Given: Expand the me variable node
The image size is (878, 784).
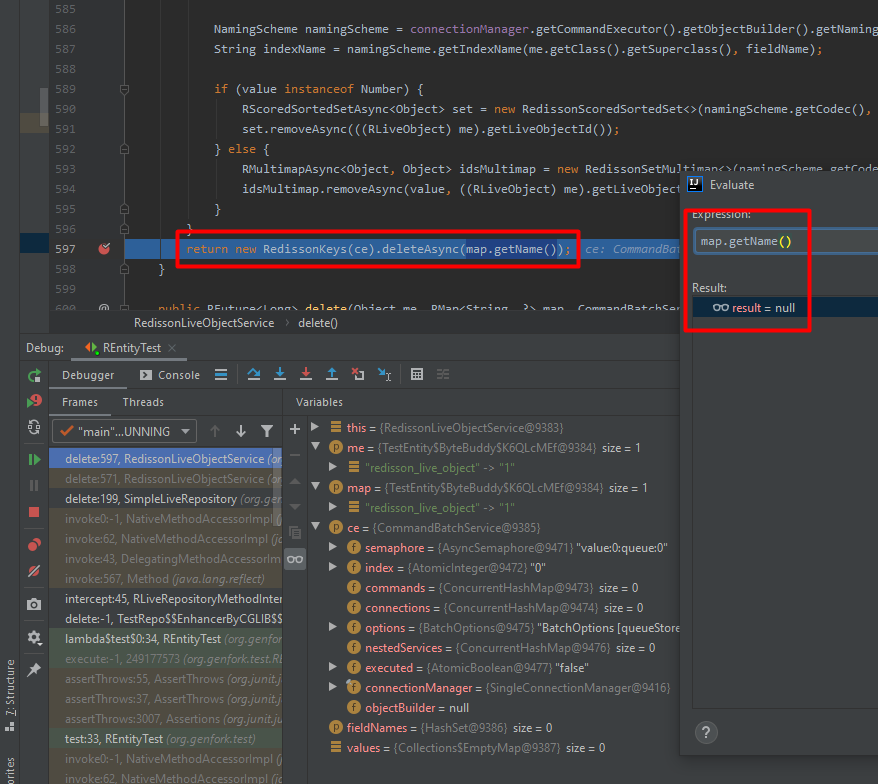Looking at the screenshot, I should point(318,447).
